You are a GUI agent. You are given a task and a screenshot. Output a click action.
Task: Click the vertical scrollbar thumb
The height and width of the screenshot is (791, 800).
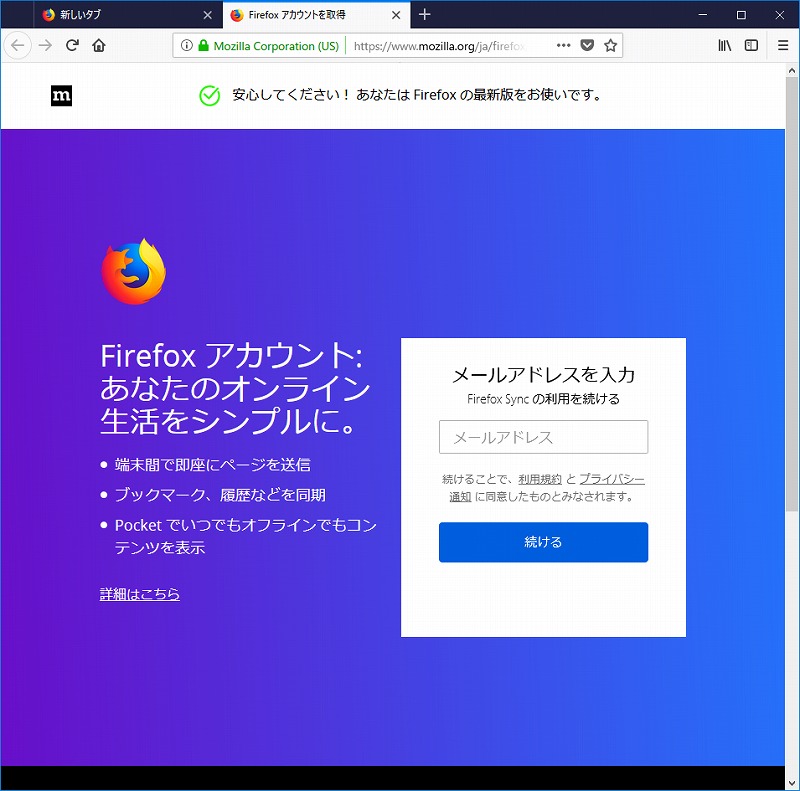[792, 294]
